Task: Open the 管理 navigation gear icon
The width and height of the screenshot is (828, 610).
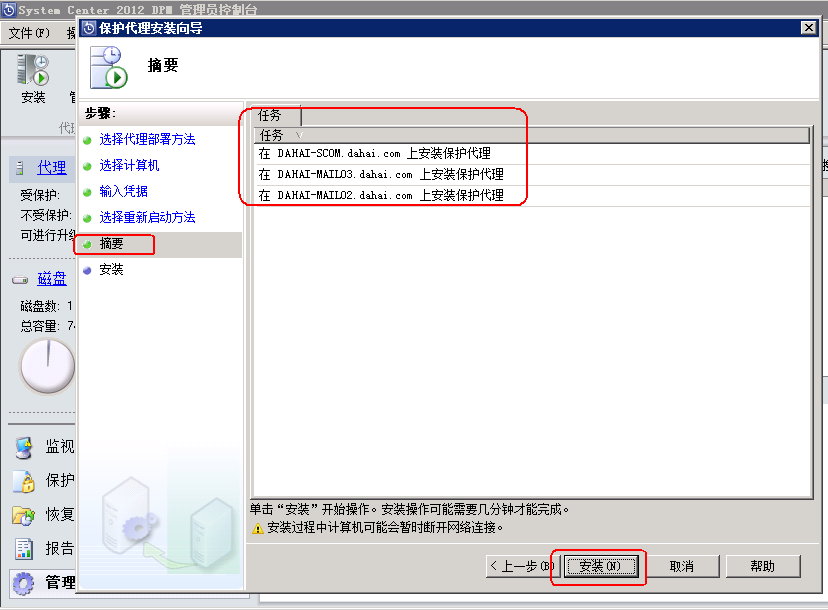Action: click(x=23, y=583)
